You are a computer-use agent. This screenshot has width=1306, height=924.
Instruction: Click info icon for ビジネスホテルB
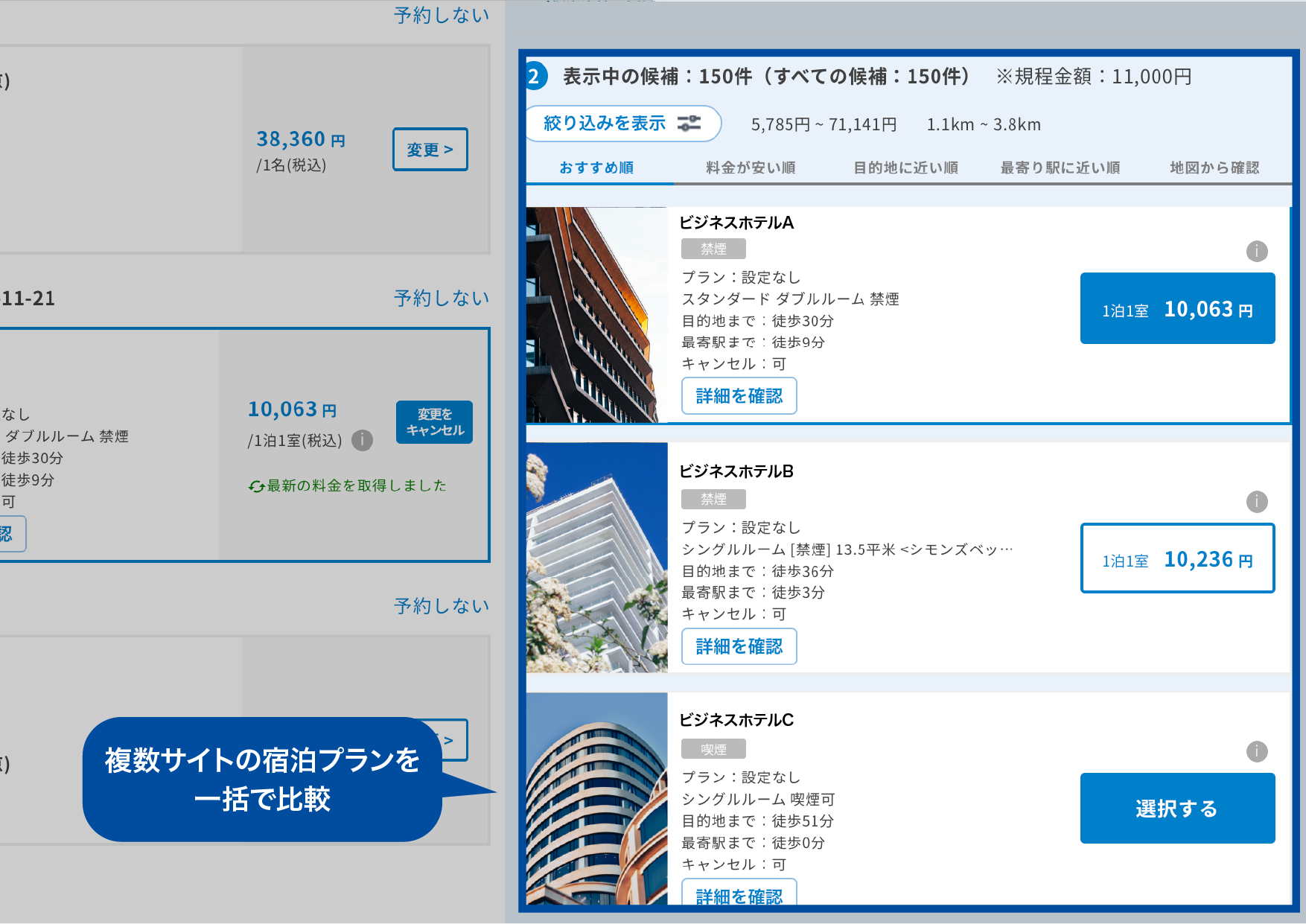coord(1257,501)
